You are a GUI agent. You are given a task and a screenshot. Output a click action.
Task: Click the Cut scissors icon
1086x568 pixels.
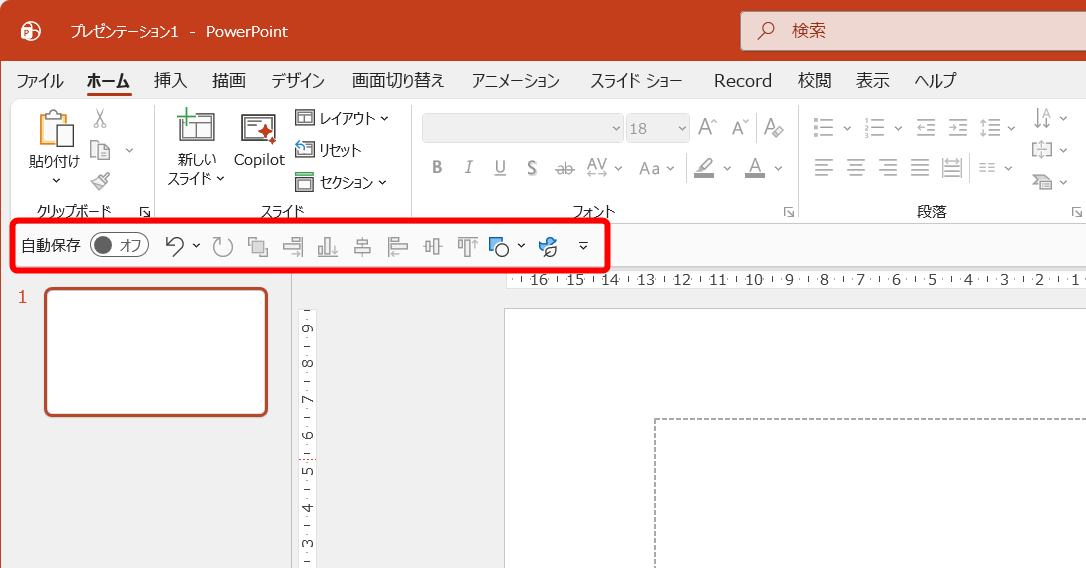pyautogui.click(x=100, y=118)
